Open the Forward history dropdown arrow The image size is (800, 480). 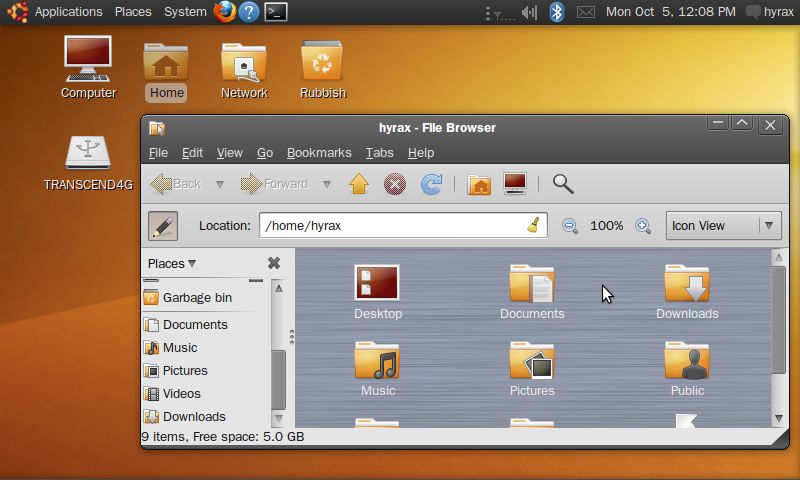[x=327, y=184]
